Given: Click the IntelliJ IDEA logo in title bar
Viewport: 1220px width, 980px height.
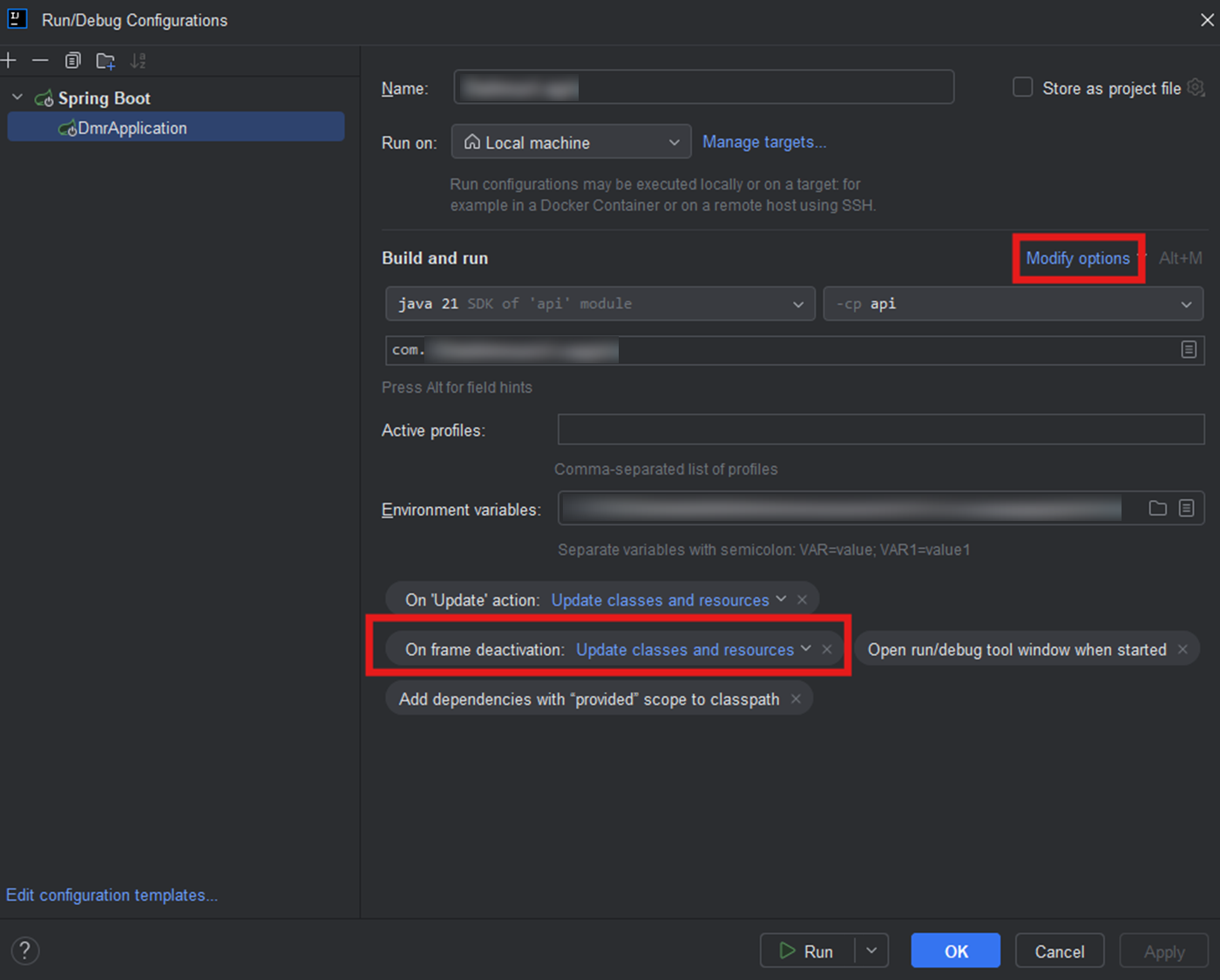Looking at the screenshot, I should 17,18.
